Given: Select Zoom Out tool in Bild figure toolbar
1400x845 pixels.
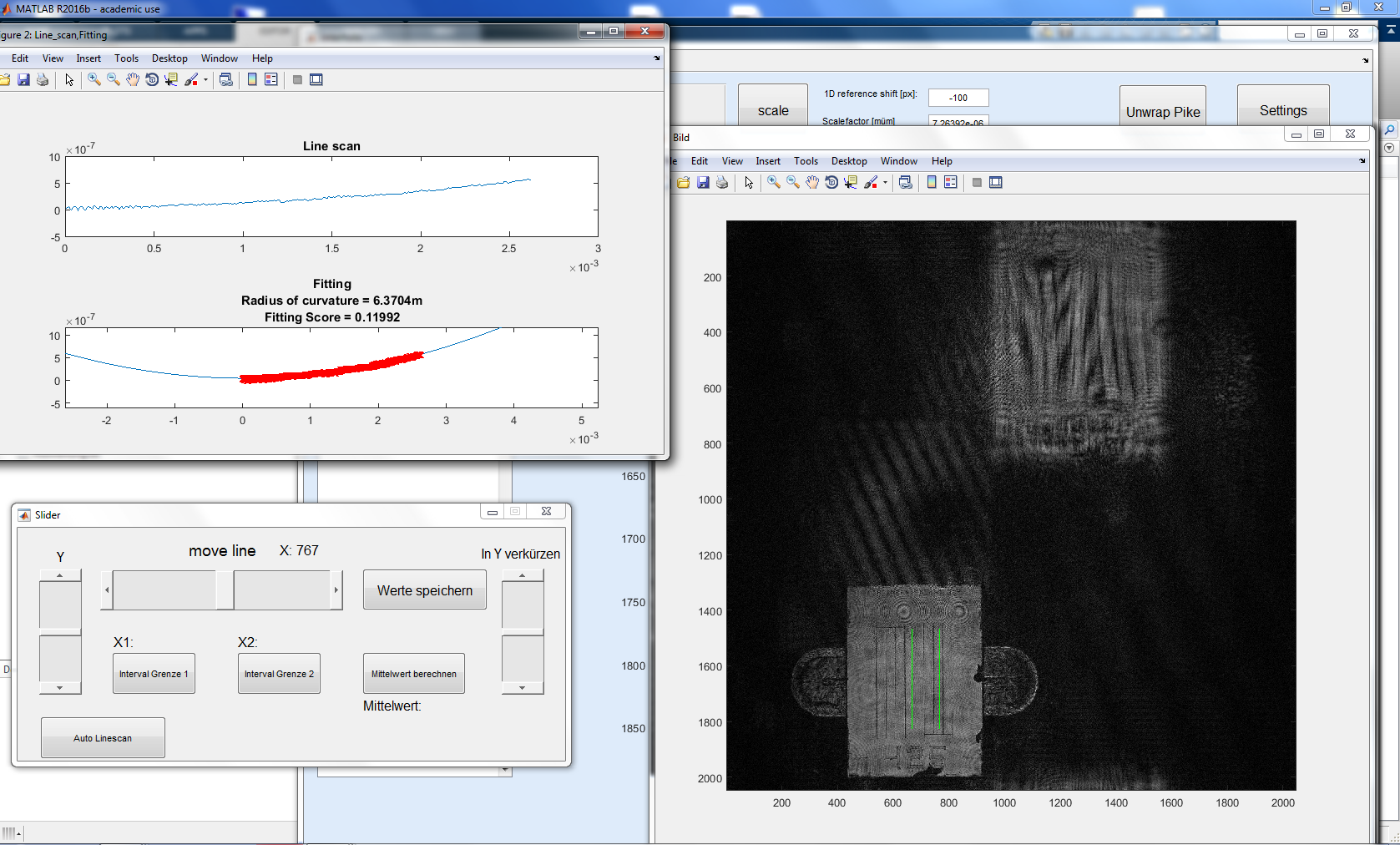Looking at the screenshot, I should point(793,182).
